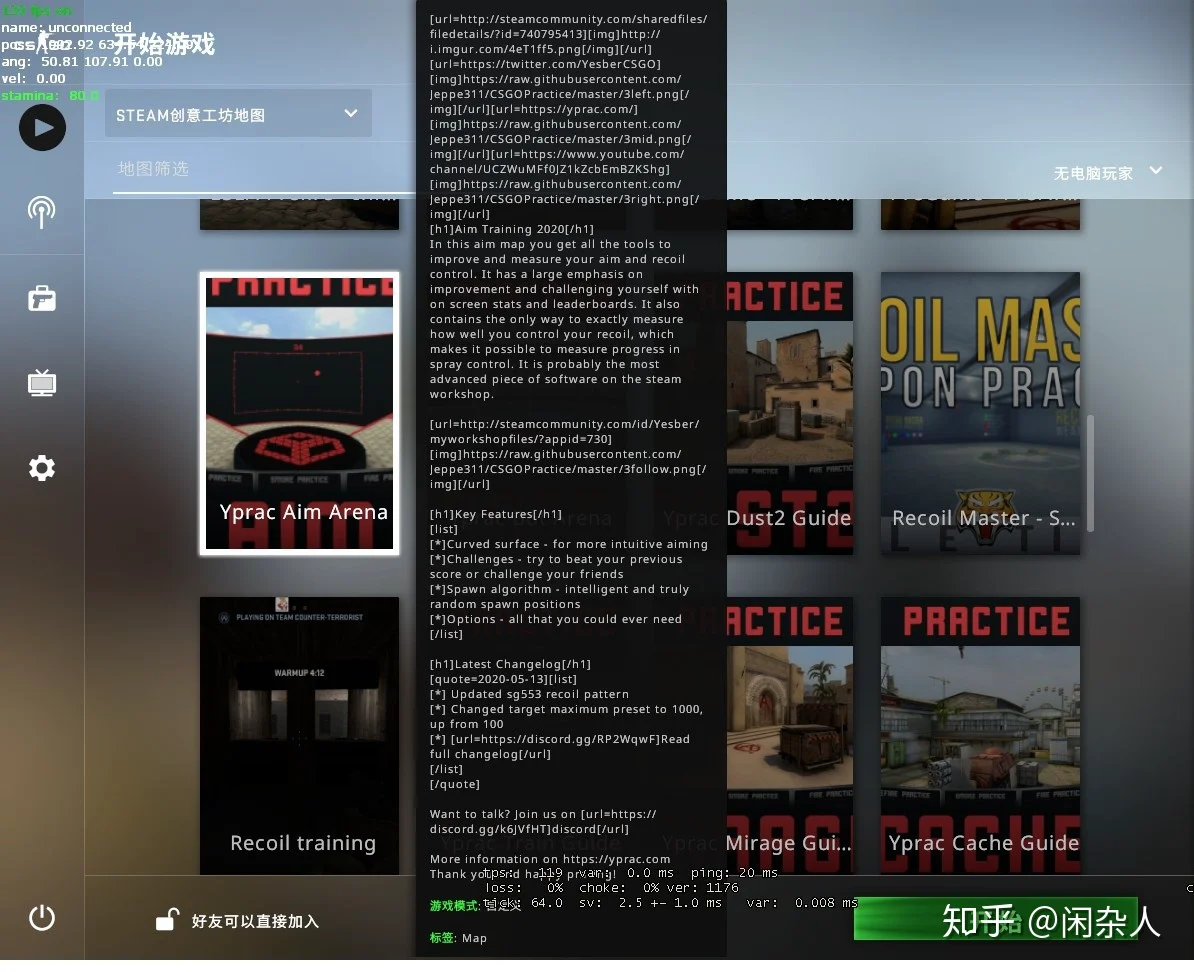
Task: Click the green start button at bottom right
Action: (996, 919)
